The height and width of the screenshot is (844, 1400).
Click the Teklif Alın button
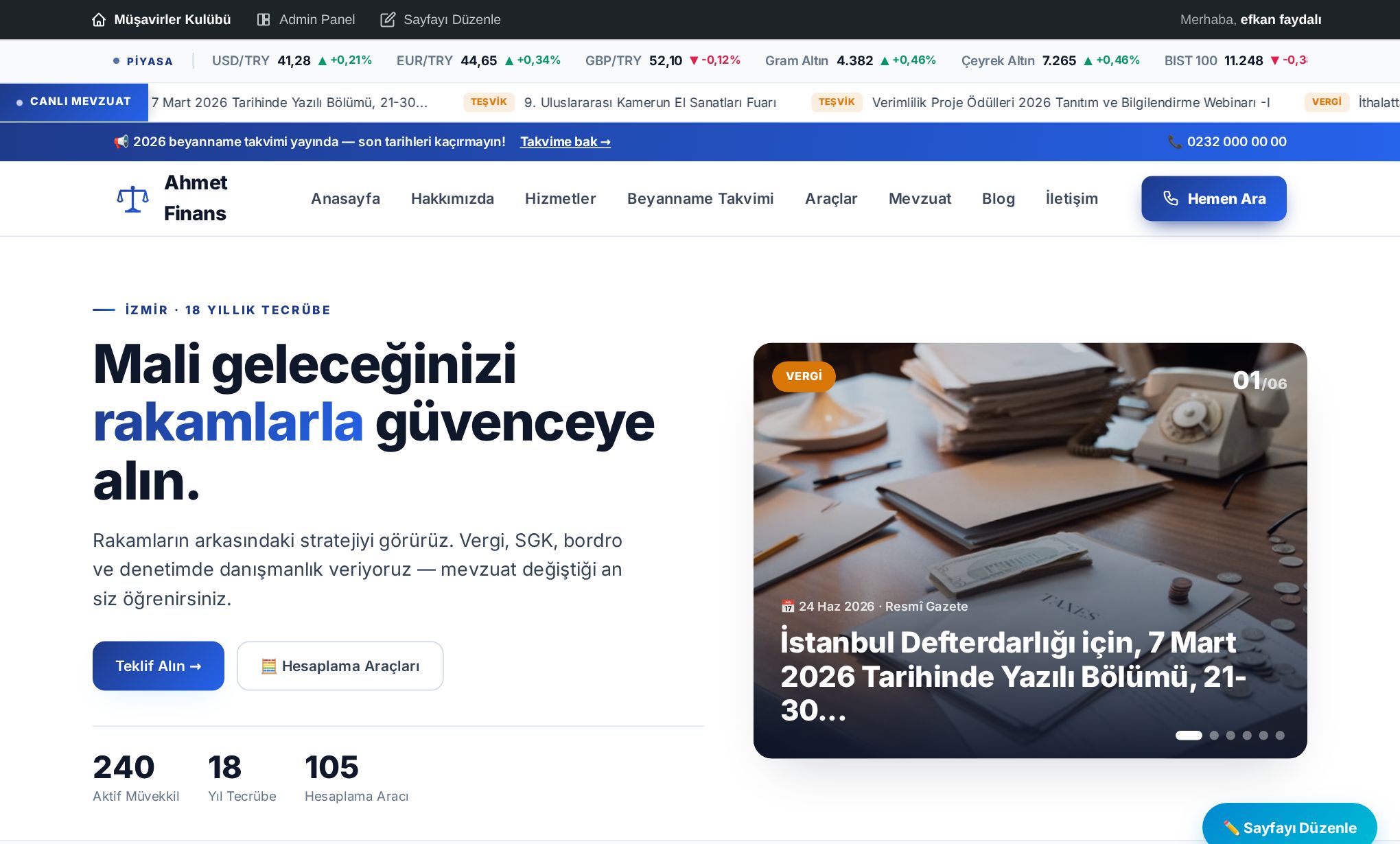point(159,666)
